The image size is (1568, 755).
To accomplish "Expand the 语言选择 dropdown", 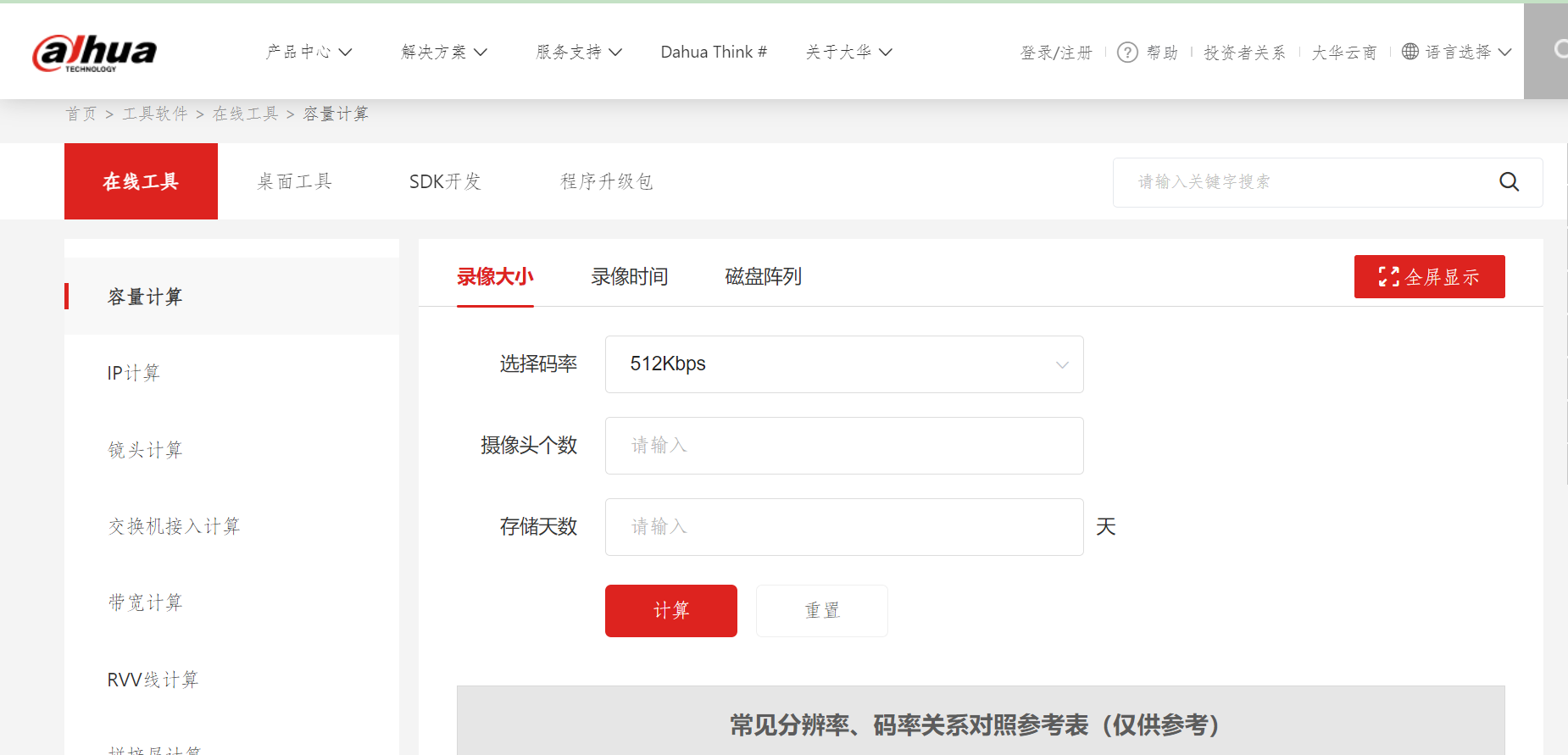I will (x=1468, y=52).
